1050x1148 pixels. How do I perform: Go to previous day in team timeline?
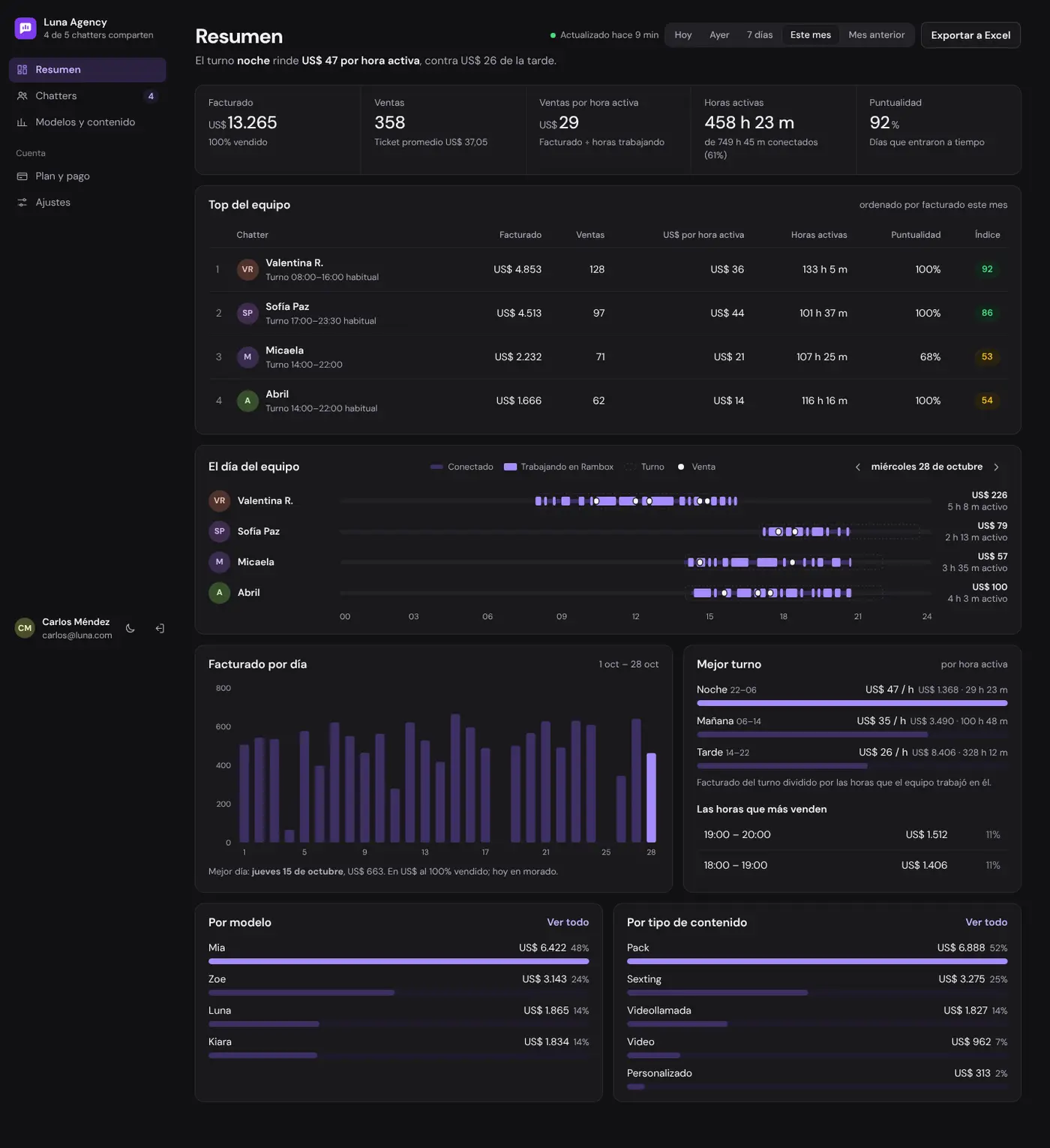tap(858, 467)
